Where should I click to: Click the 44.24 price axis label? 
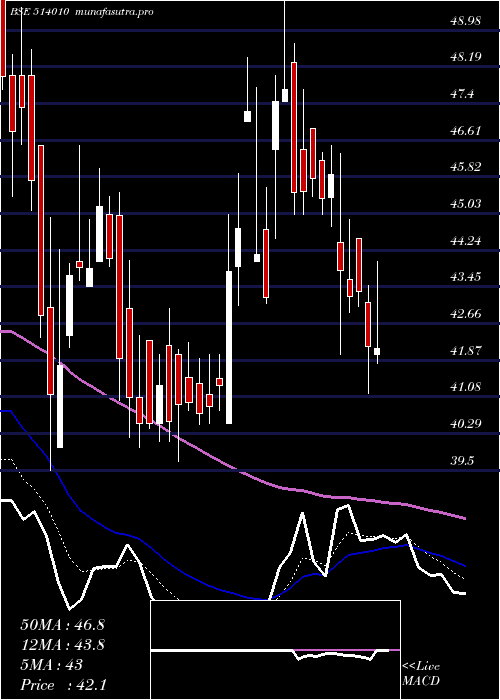[x=466, y=241]
